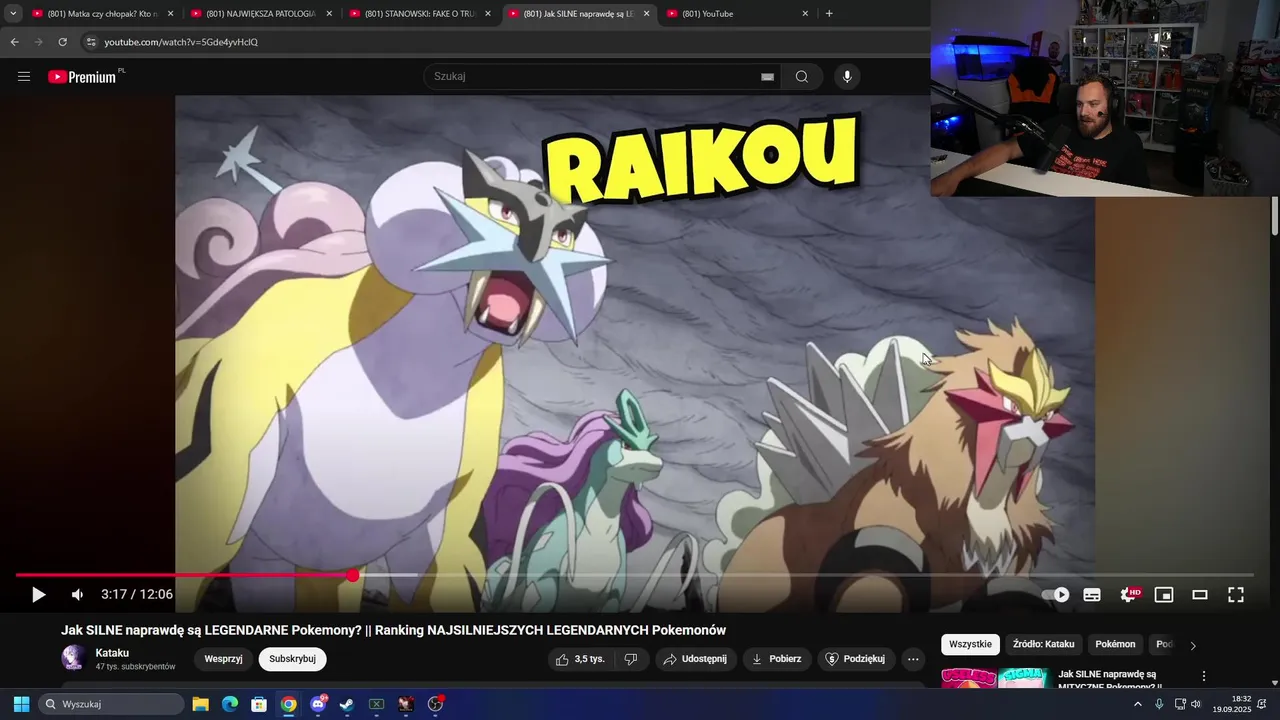Show hidden system tray icons
The height and width of the screenshot is (720, 1280).
tap(1137, 704)
